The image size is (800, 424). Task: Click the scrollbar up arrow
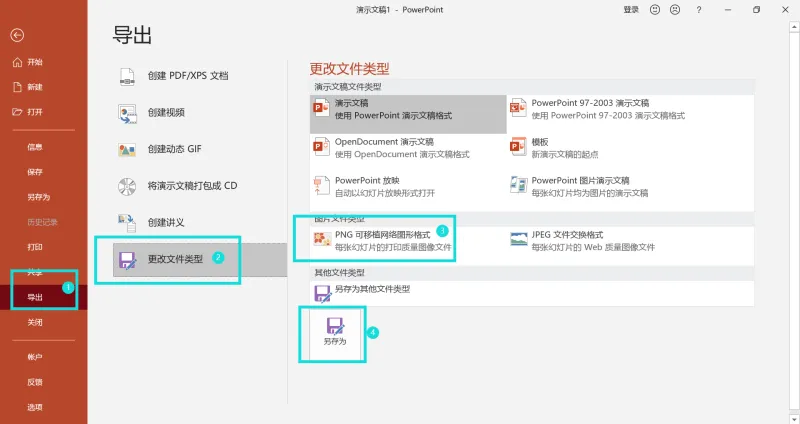point(794,27)
